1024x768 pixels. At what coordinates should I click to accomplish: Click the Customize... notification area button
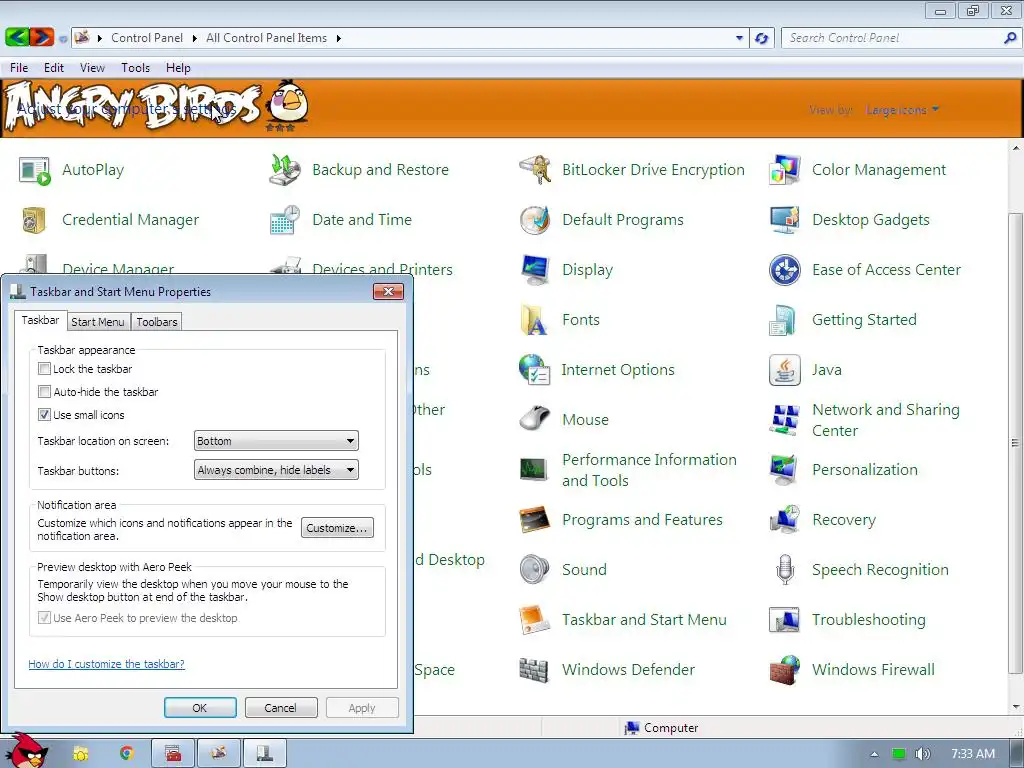click(x=337, y=528)
